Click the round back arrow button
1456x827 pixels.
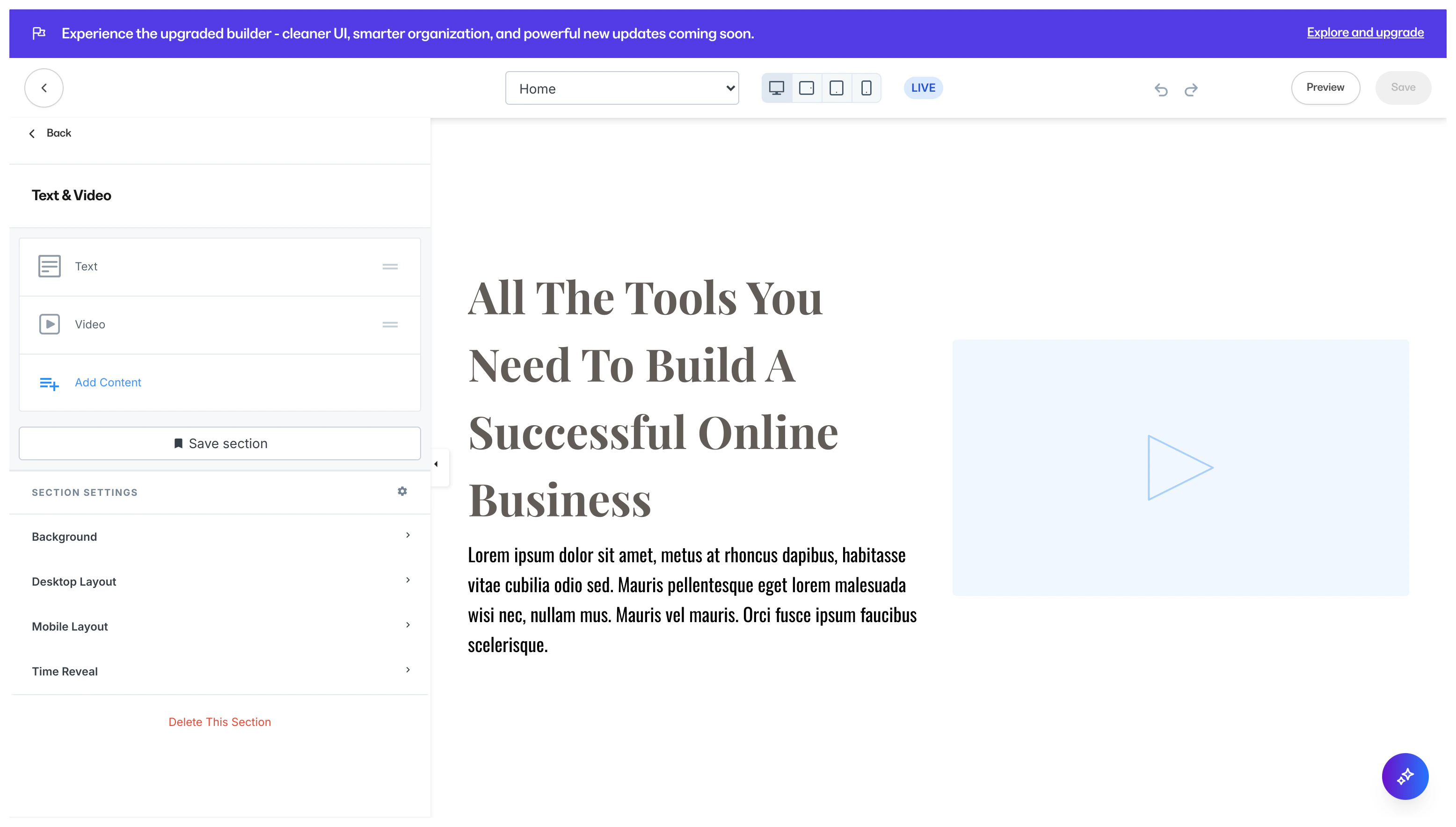click(44, 88)
